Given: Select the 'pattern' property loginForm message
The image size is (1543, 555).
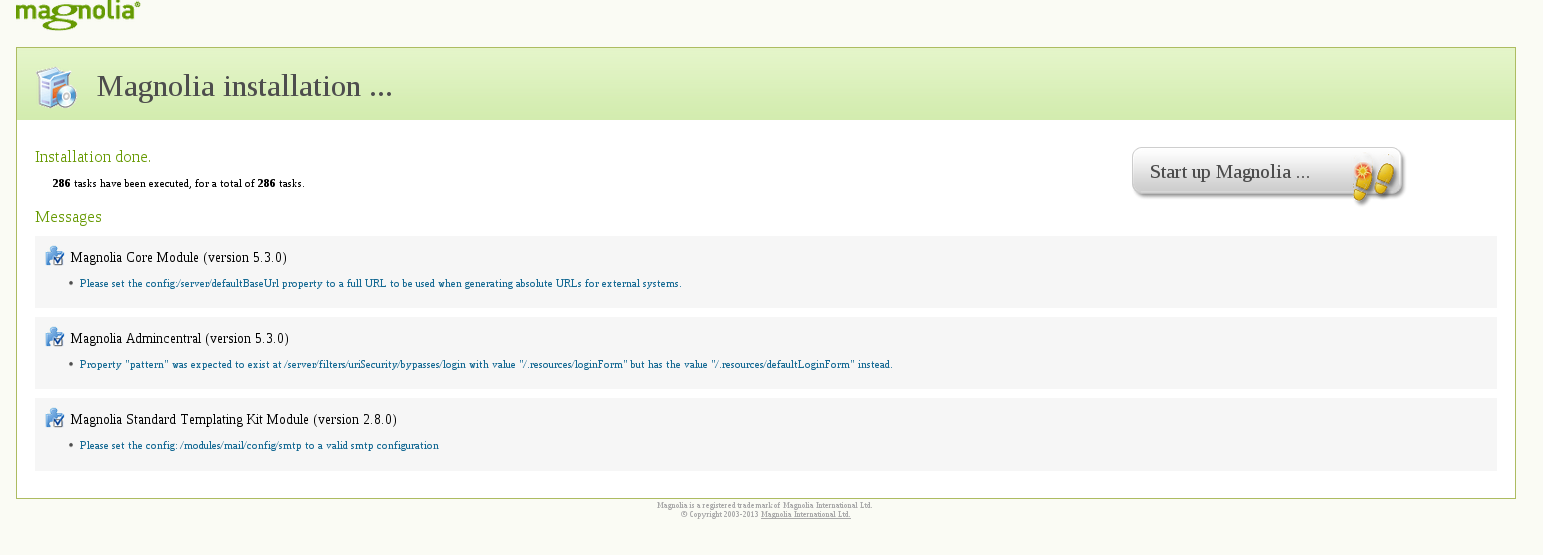Looking at the screenshot, I should 486,365.
